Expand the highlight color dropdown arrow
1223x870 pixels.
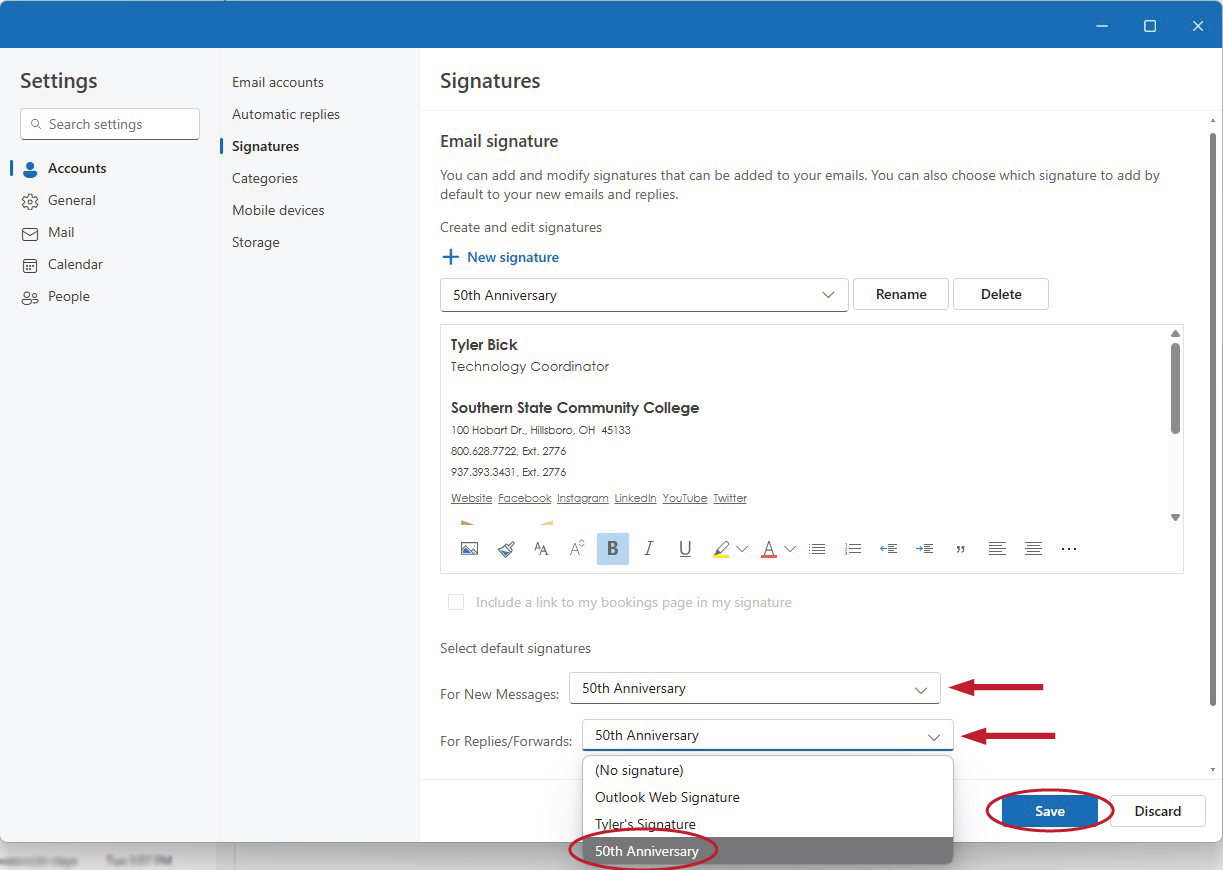click(742, 549)
